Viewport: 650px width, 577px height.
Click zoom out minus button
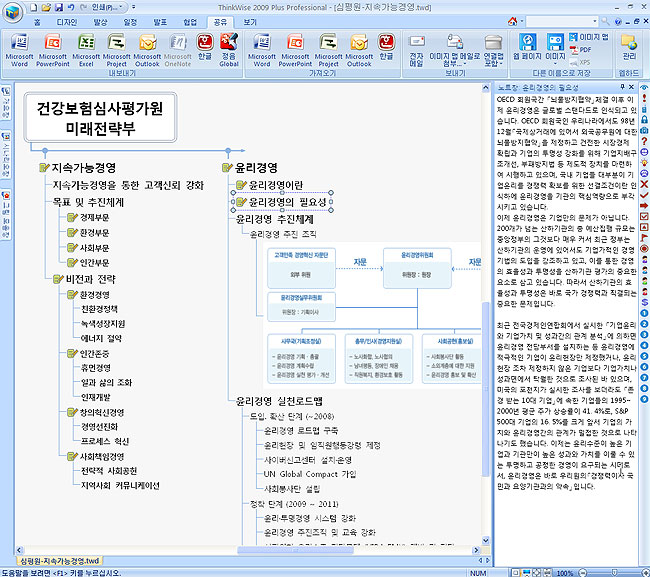(582, 572)
